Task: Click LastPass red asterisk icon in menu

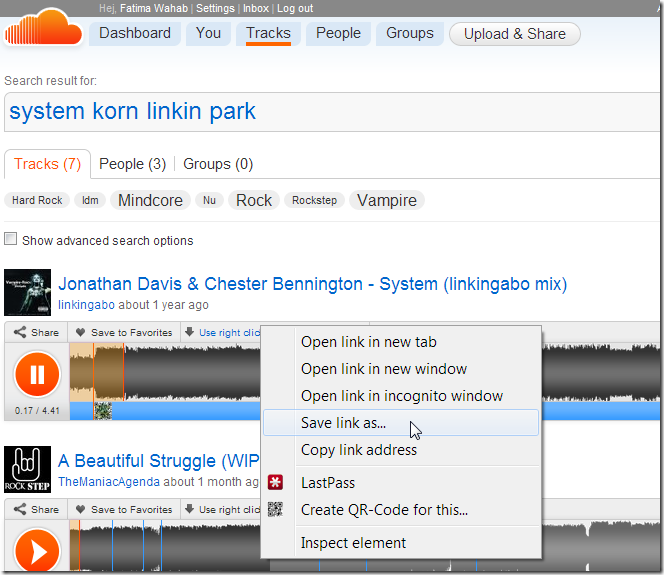Action: 275,482
